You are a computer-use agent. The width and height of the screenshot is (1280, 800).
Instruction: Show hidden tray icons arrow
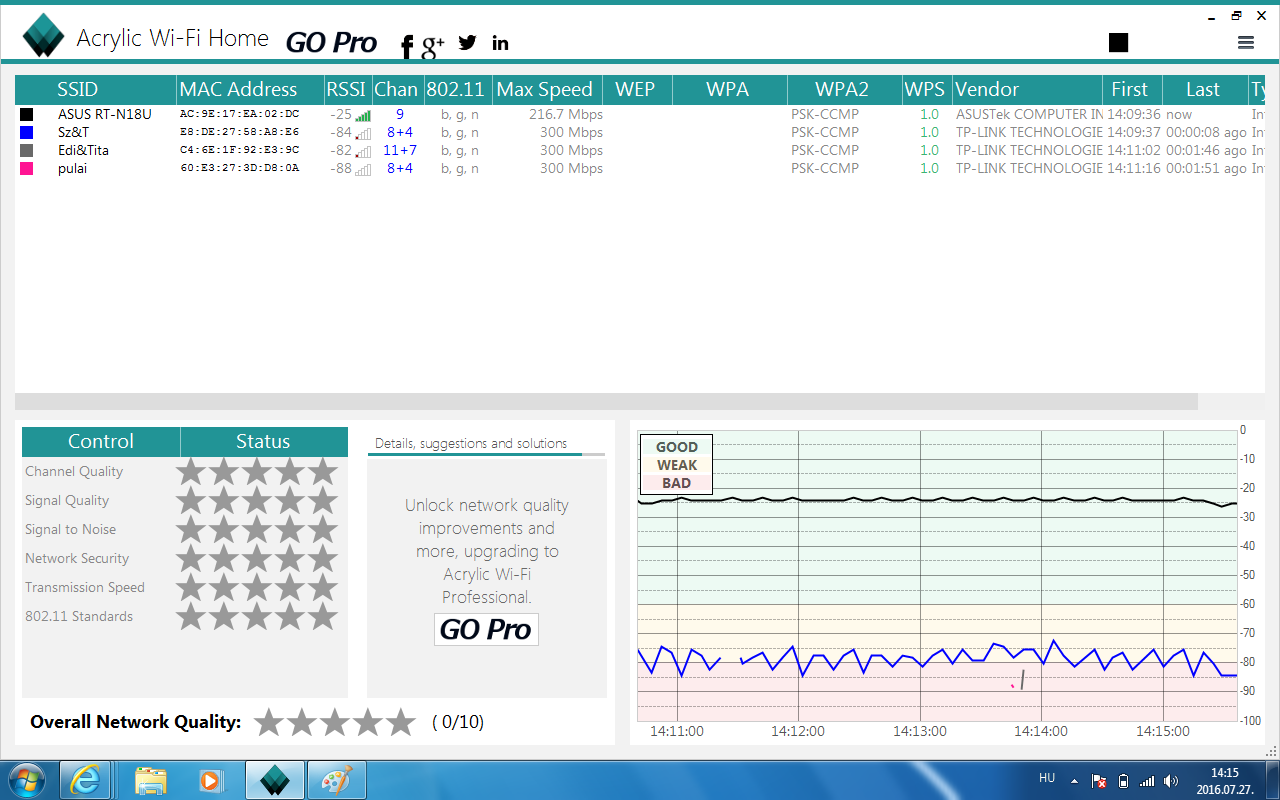1074,780
